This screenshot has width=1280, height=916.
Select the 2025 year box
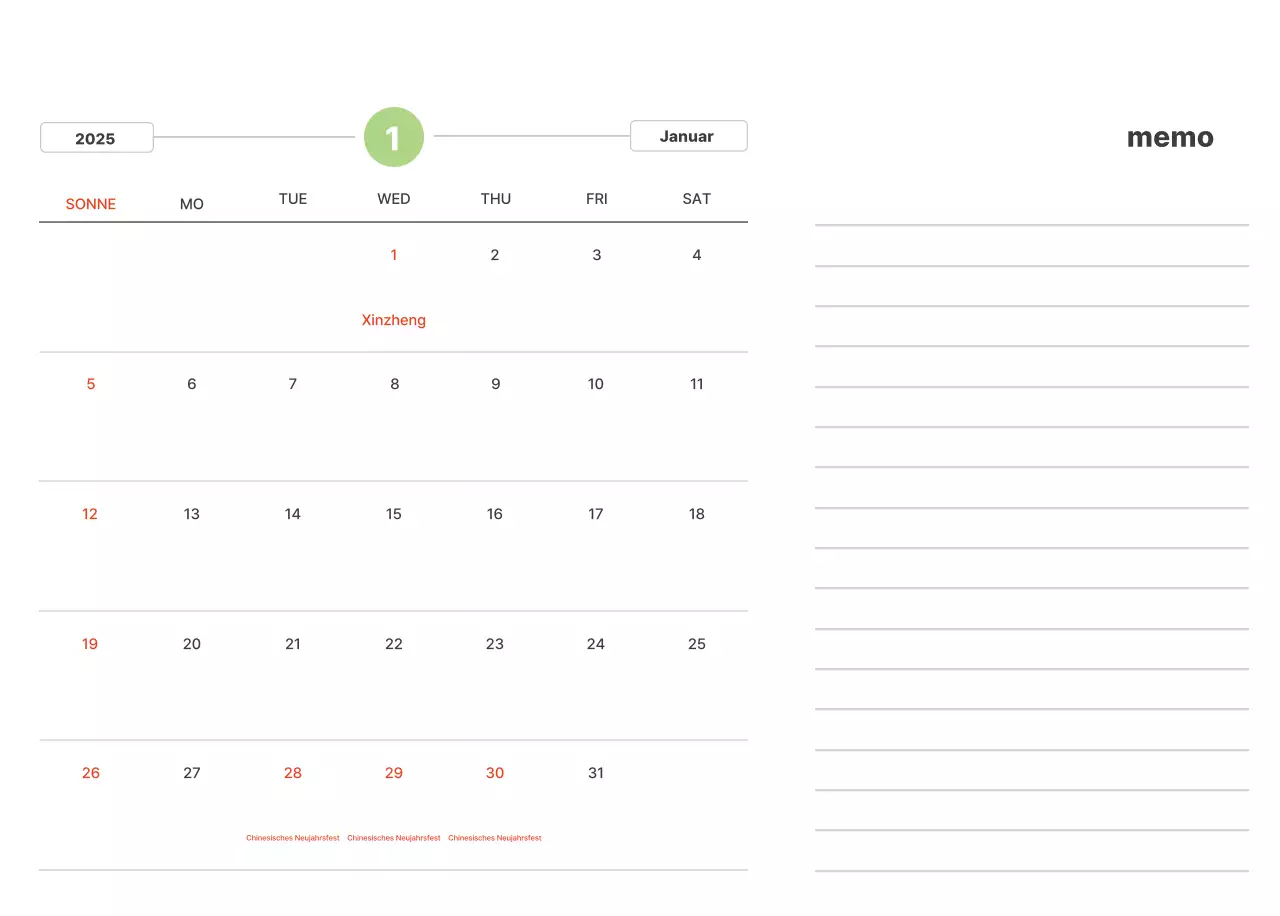tap(96, 138)
